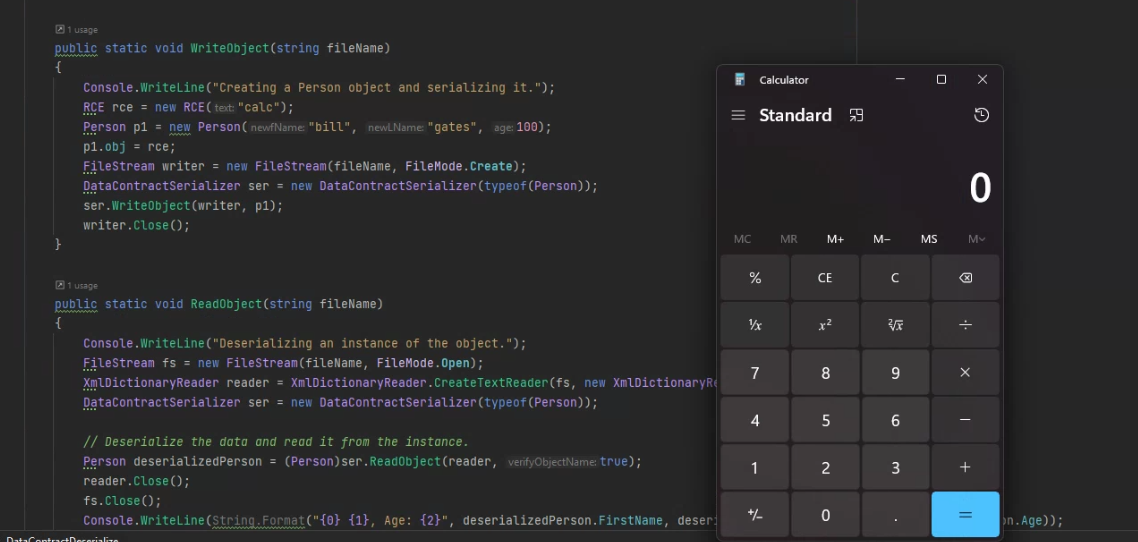1138x542 pixels.
Task: Click the WriteObject method name in editor
Action: coord(230,48)
